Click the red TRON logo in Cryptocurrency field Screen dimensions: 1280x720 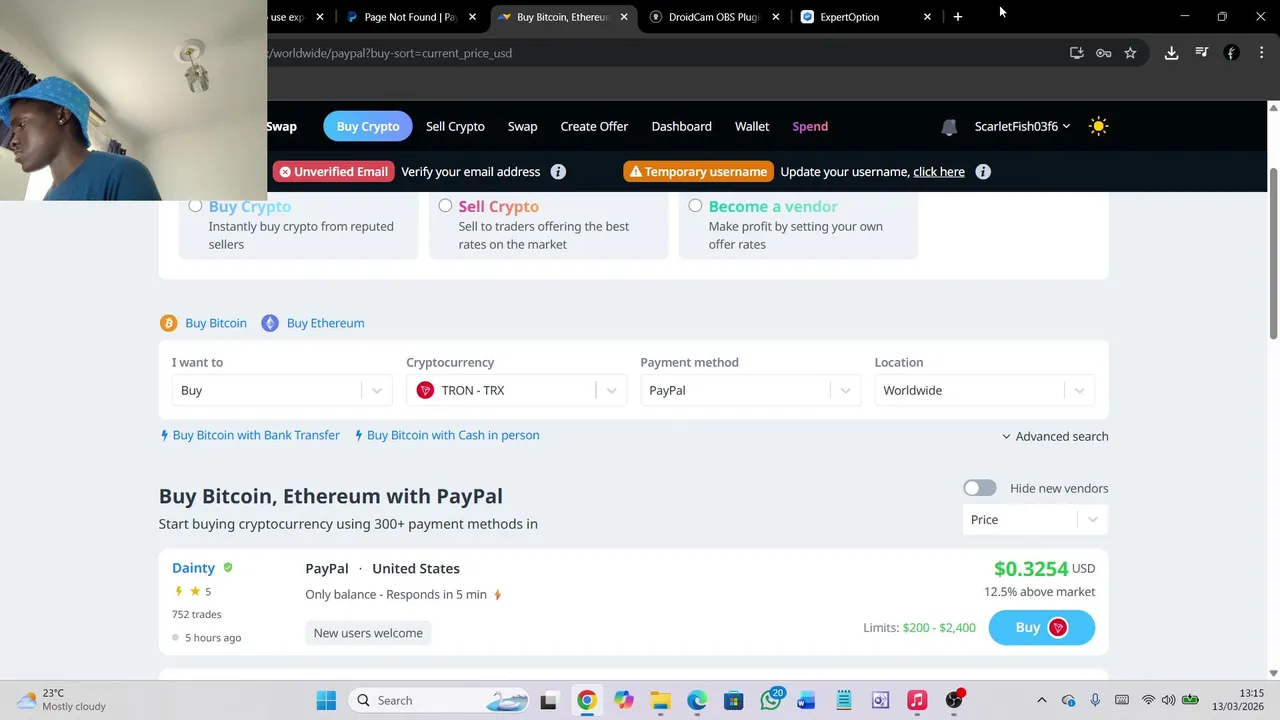pos(425,390)
